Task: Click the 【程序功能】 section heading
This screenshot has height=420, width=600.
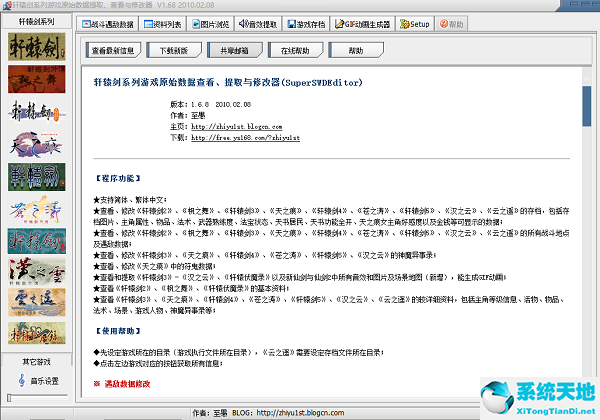Action: (118, 178)
